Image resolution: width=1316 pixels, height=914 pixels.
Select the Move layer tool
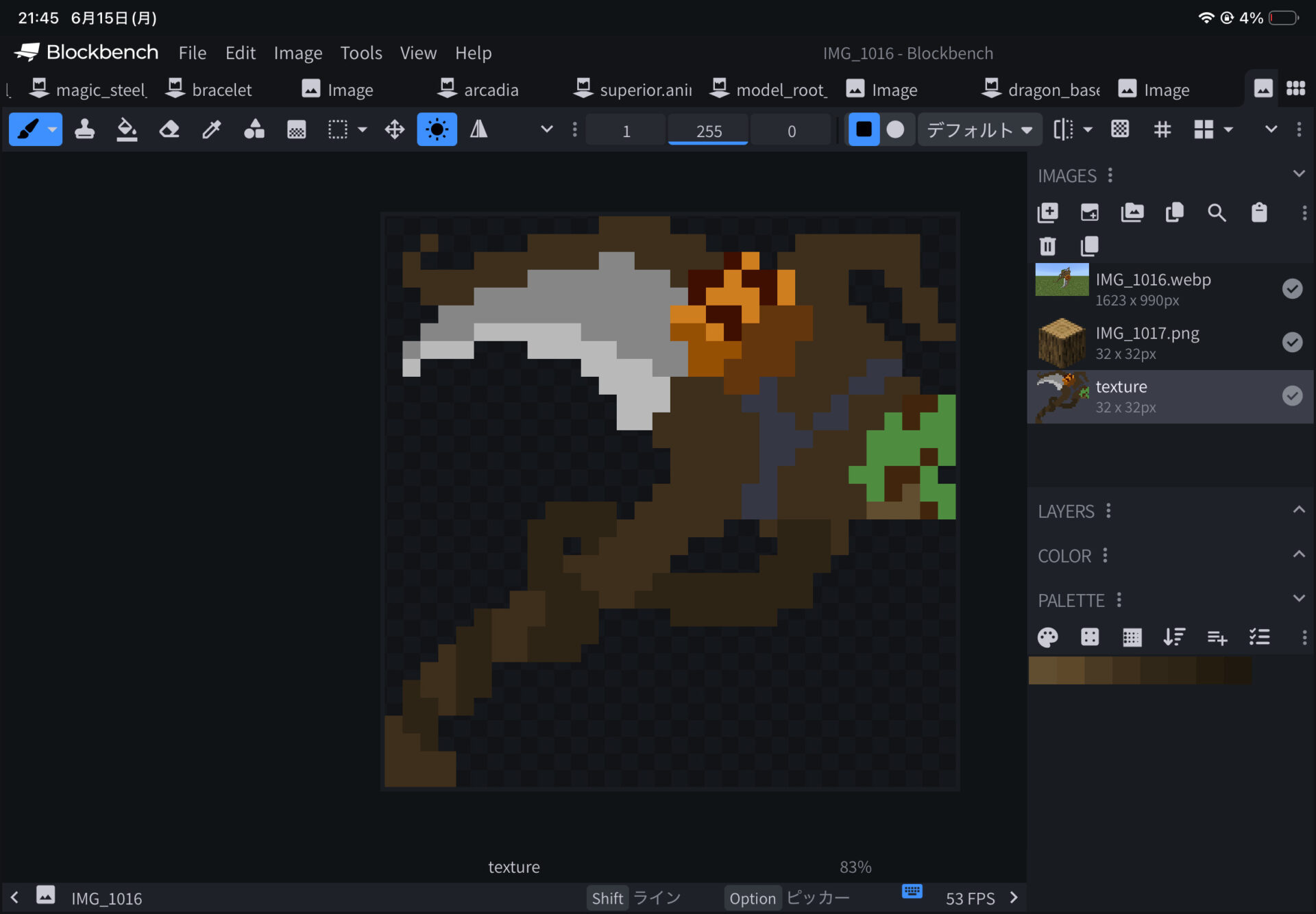(395, 129)
